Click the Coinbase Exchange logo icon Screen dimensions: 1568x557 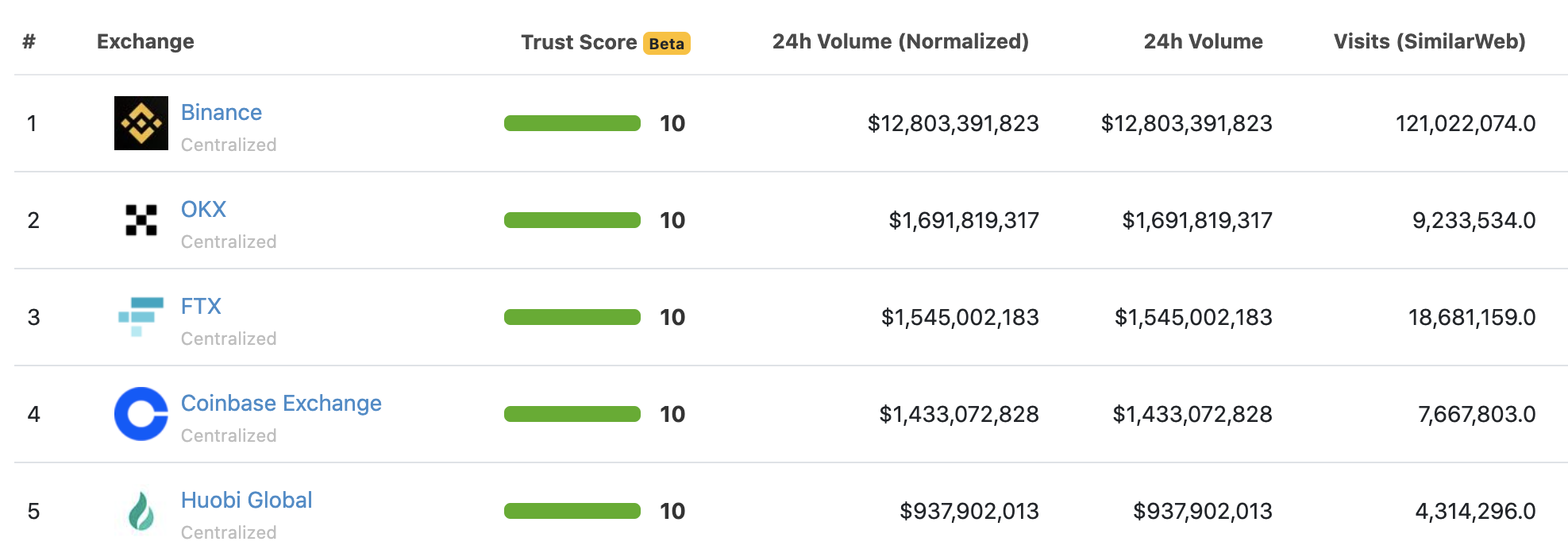click(141, 414)
